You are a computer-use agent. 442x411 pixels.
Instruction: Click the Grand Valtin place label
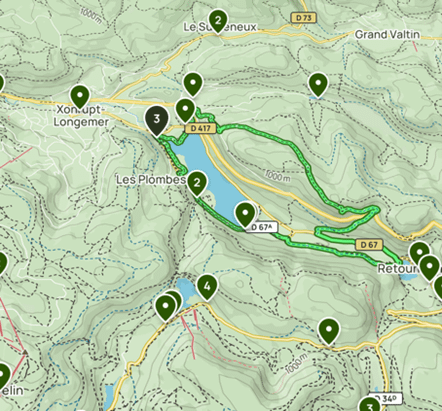pos(387,34)
